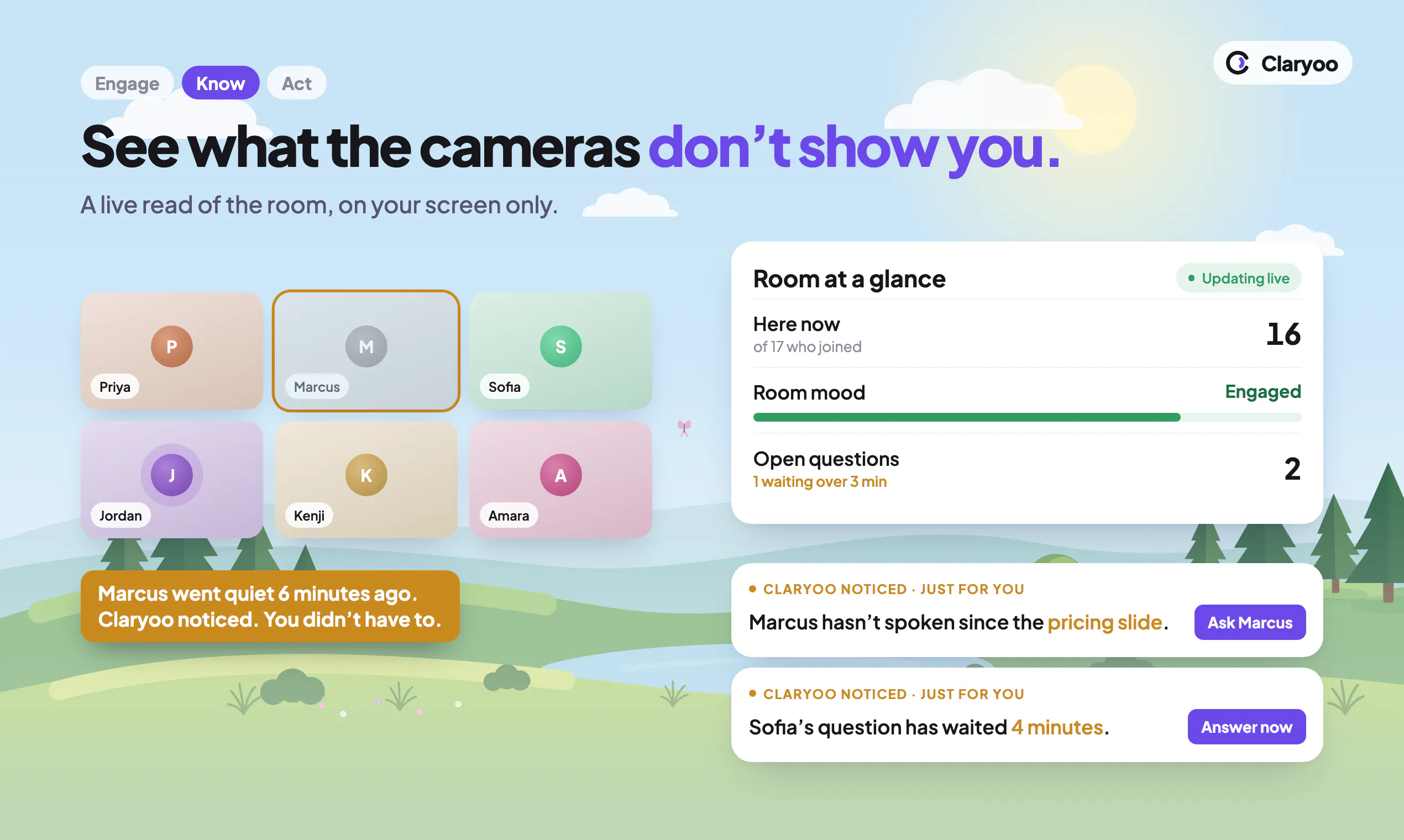Screen dimensions: 1404x840
Task: Open the Act tab
Action: 297,83
